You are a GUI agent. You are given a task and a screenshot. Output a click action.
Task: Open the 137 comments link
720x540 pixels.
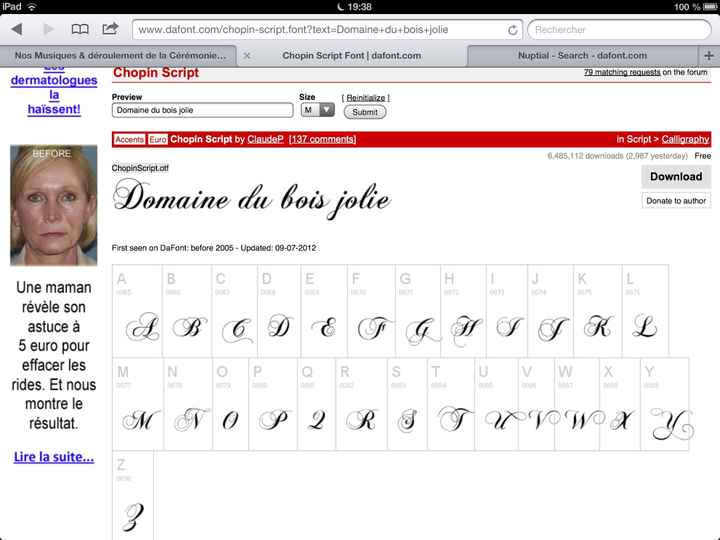[322, 139]
